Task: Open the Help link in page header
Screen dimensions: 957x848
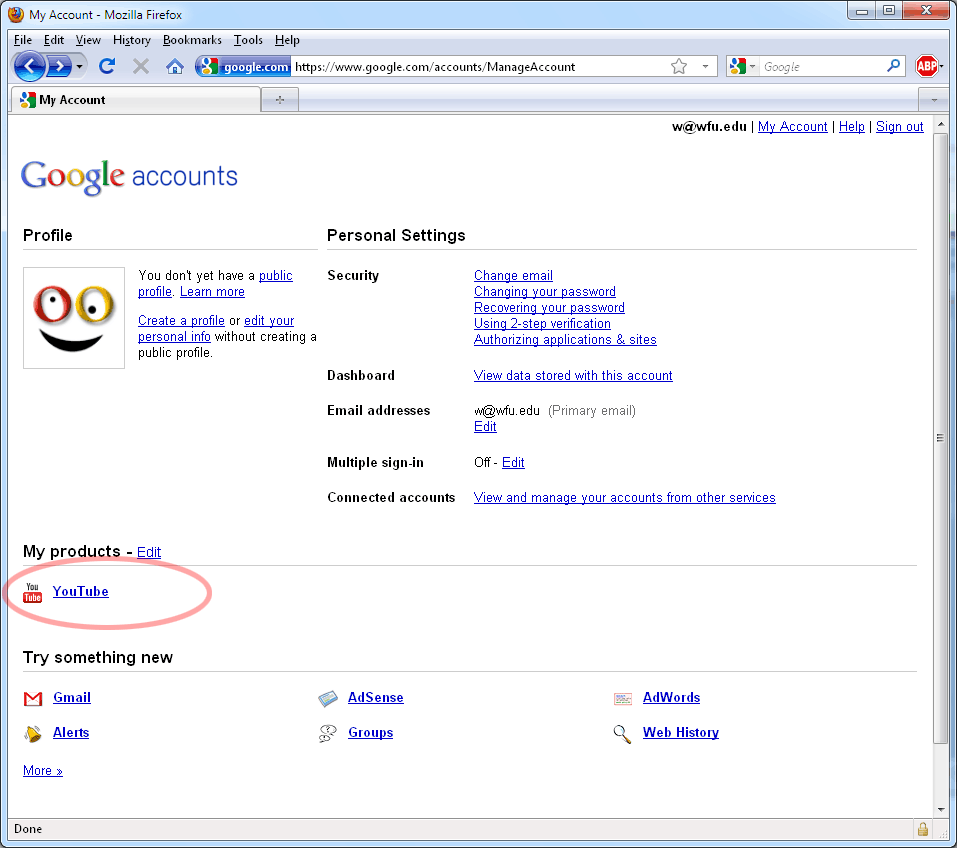Action: pos(851,126)
